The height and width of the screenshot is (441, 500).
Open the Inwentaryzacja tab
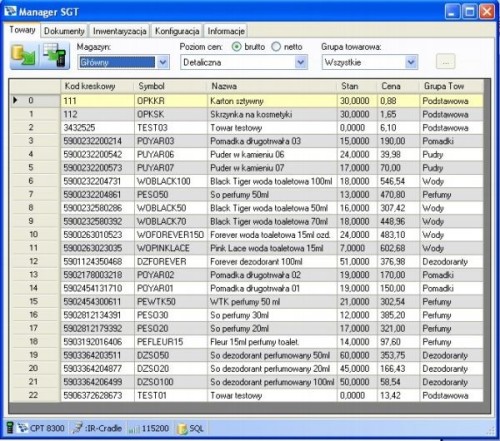119,31
